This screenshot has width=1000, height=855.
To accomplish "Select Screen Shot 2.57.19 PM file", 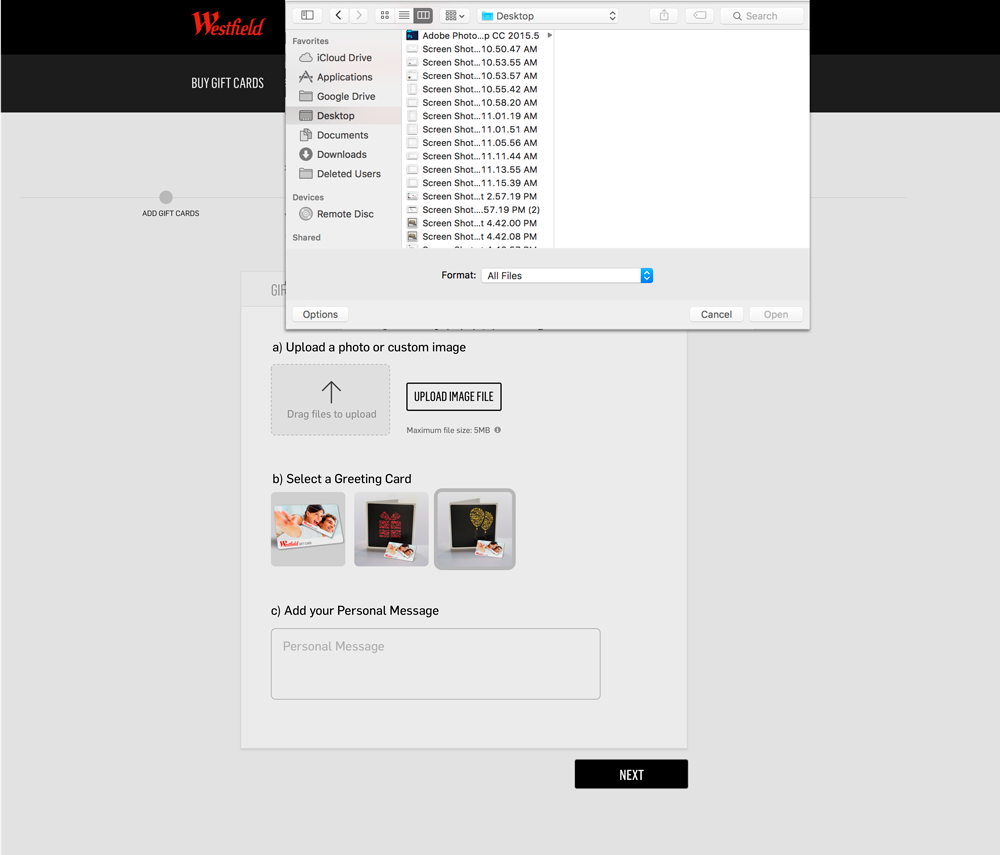I will tap(479, 196).
